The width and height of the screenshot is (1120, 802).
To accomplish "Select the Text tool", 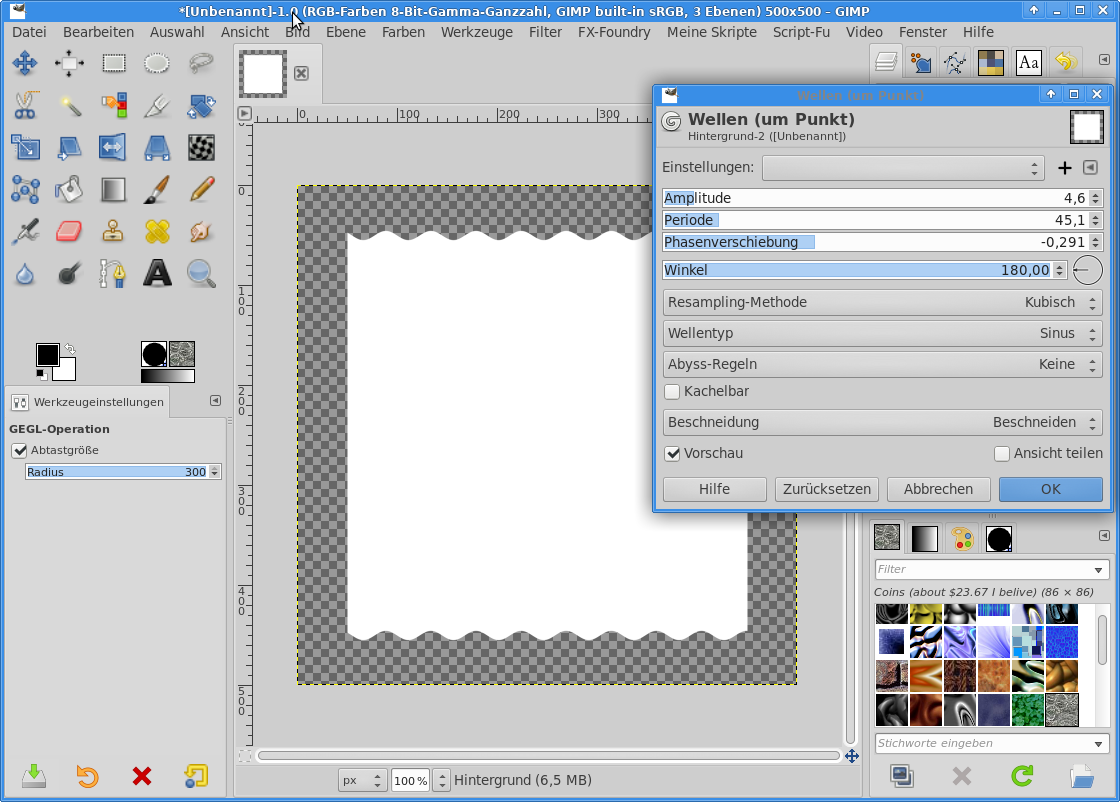I will (157, 273).
